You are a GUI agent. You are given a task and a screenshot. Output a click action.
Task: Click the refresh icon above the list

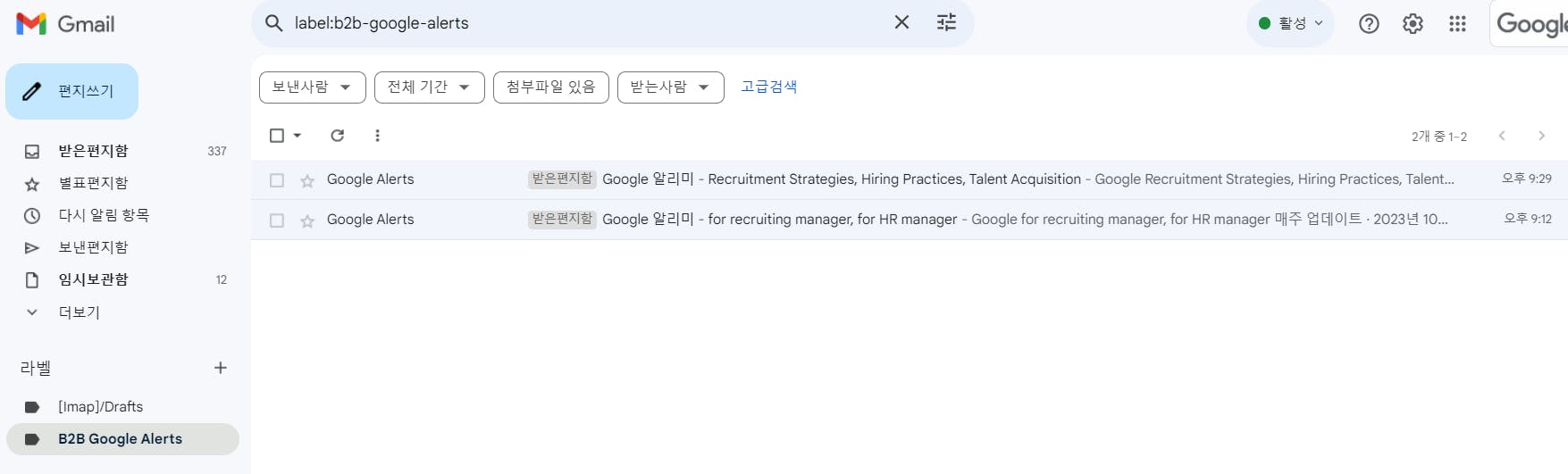(x=337, y=136)
